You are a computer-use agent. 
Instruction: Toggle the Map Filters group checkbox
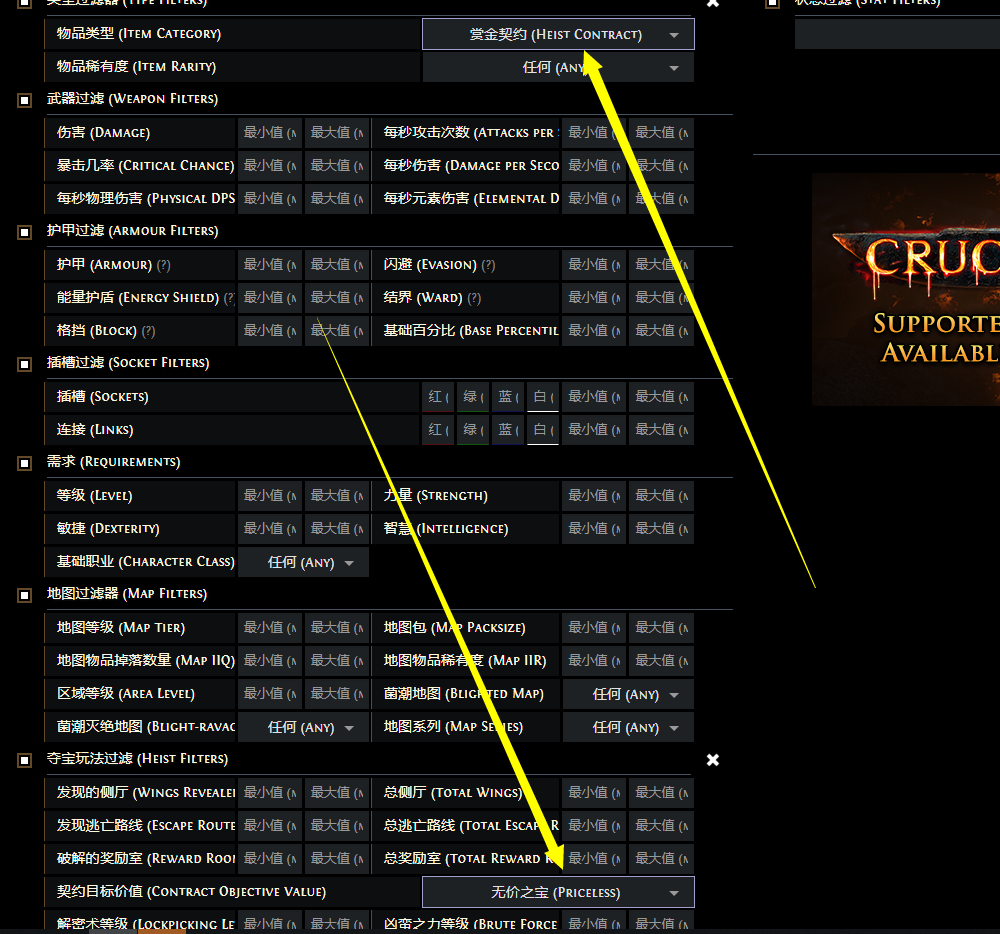(24, 595)
